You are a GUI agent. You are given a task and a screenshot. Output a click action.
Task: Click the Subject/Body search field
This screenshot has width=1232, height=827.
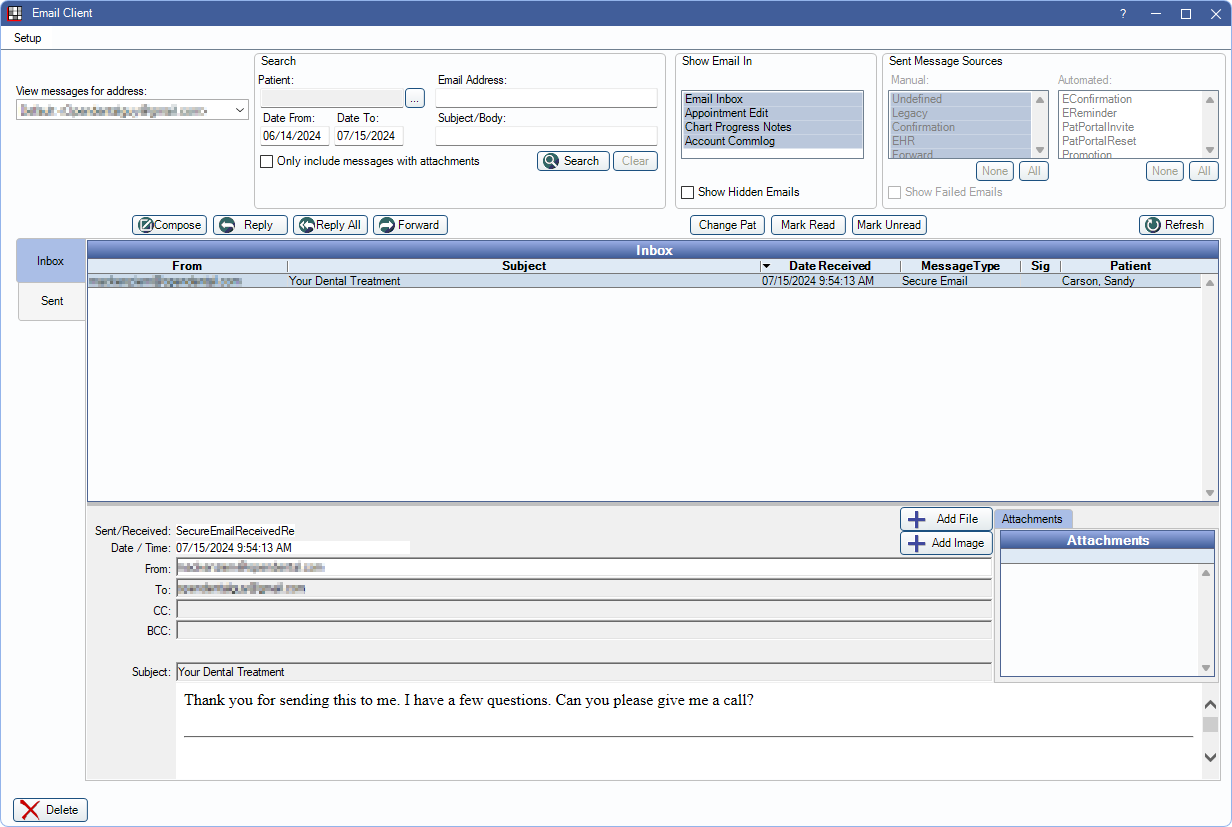coord(546,136)
